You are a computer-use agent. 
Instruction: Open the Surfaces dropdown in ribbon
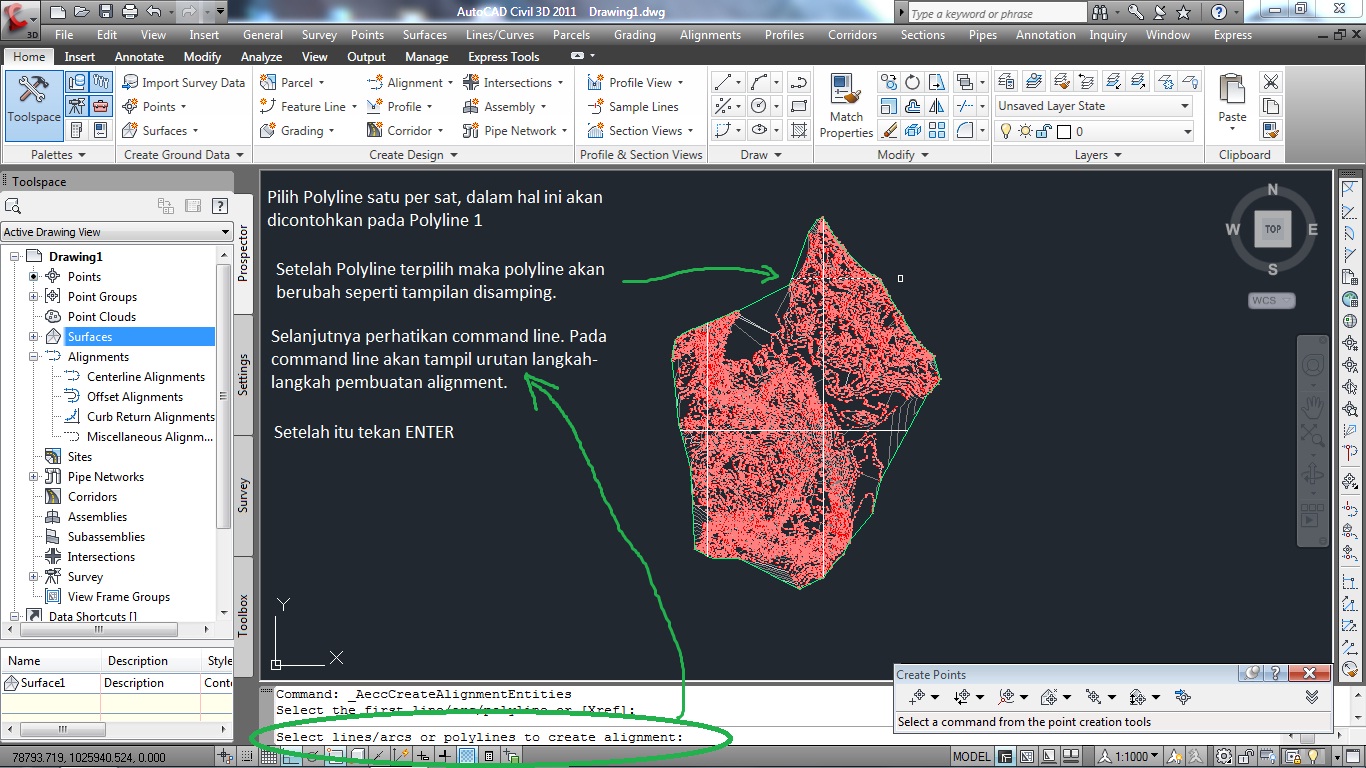pos(195,131)
